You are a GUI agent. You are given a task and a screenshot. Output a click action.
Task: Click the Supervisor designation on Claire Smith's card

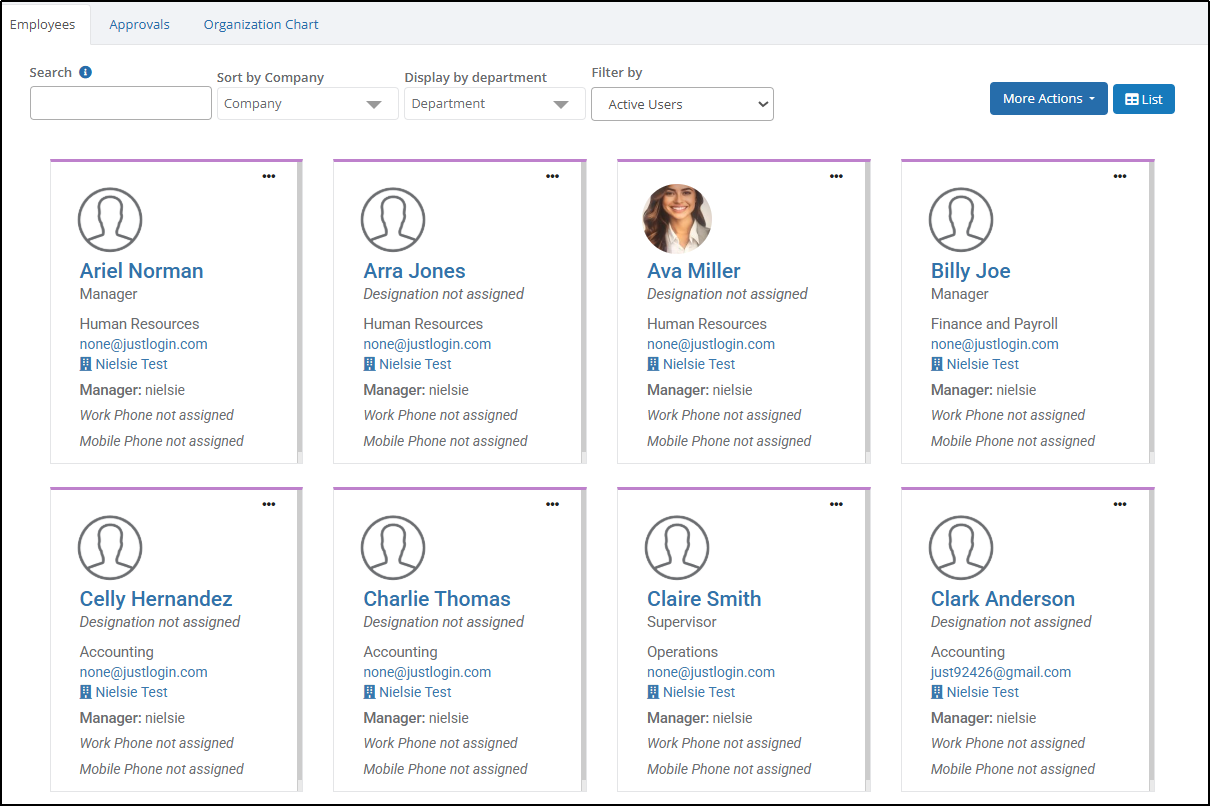[682, 622]
